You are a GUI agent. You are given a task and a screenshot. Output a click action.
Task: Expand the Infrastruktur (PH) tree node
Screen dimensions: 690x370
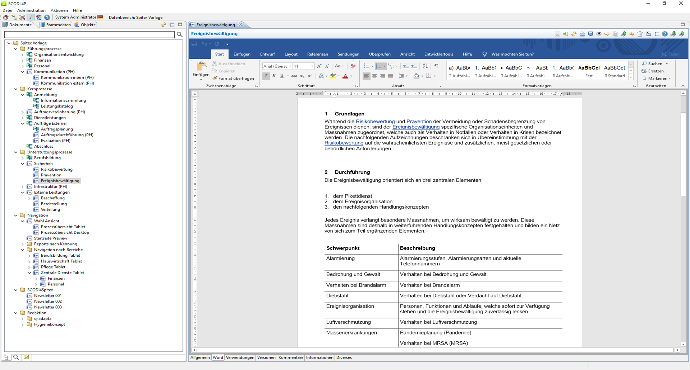tap(23, 187)
